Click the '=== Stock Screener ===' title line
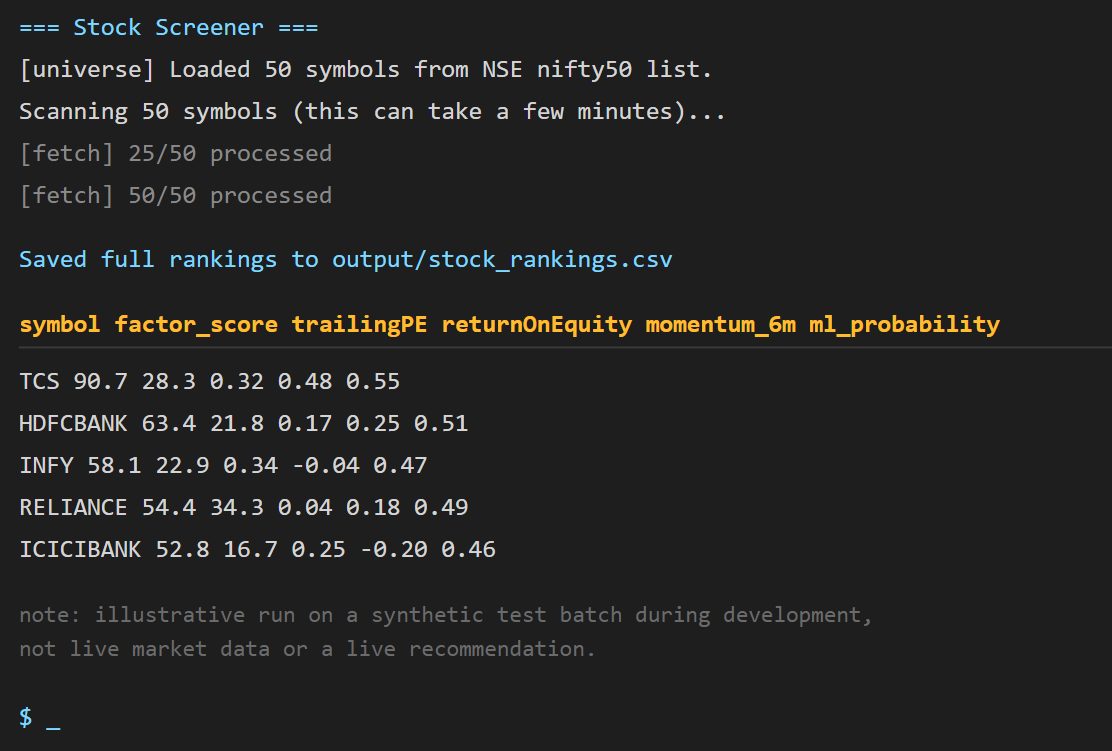The width and height of the screenshot is (1112, 751). [169, 28]
